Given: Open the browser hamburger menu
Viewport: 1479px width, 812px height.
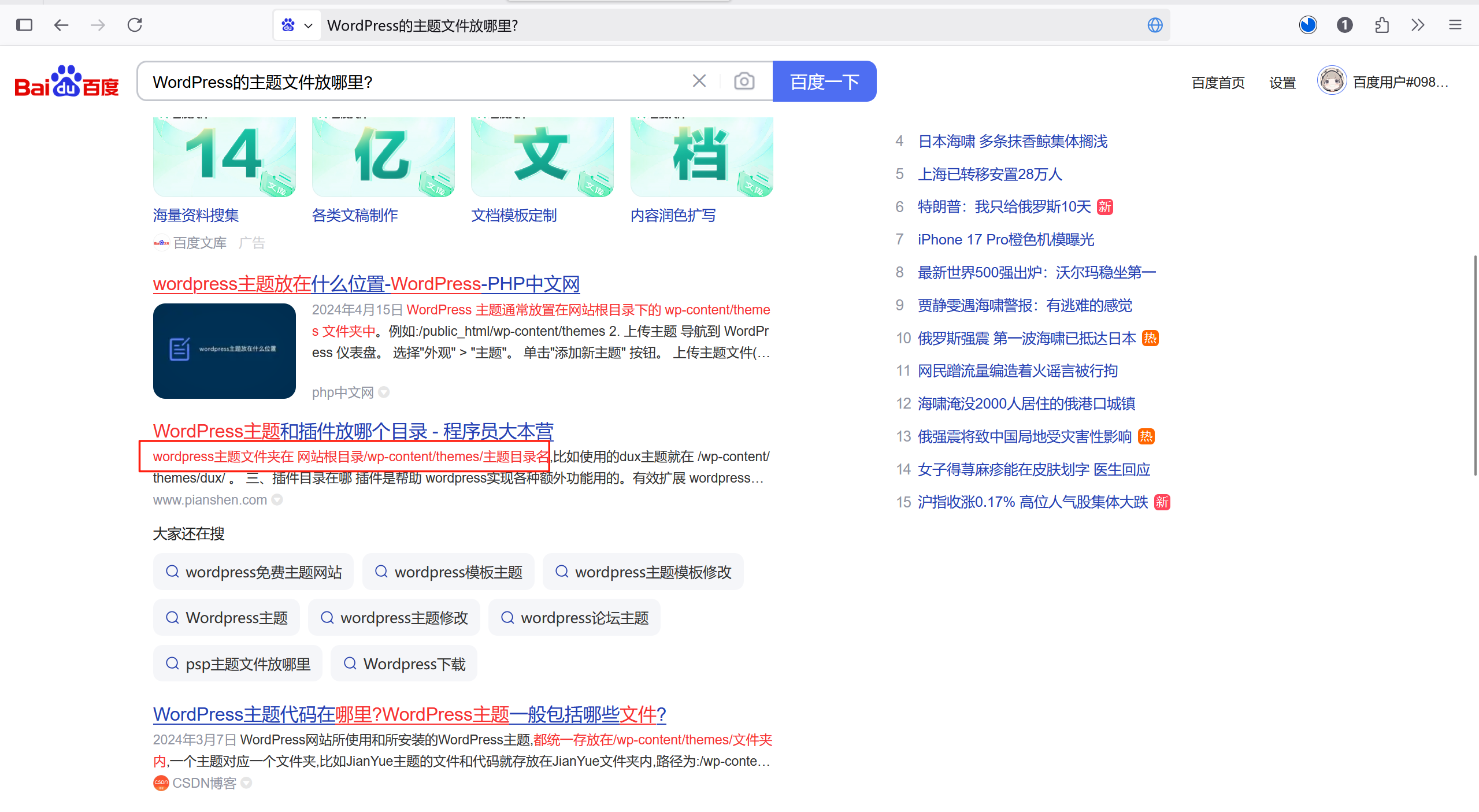Looking at the screenshot, I should coord(1455,25).
